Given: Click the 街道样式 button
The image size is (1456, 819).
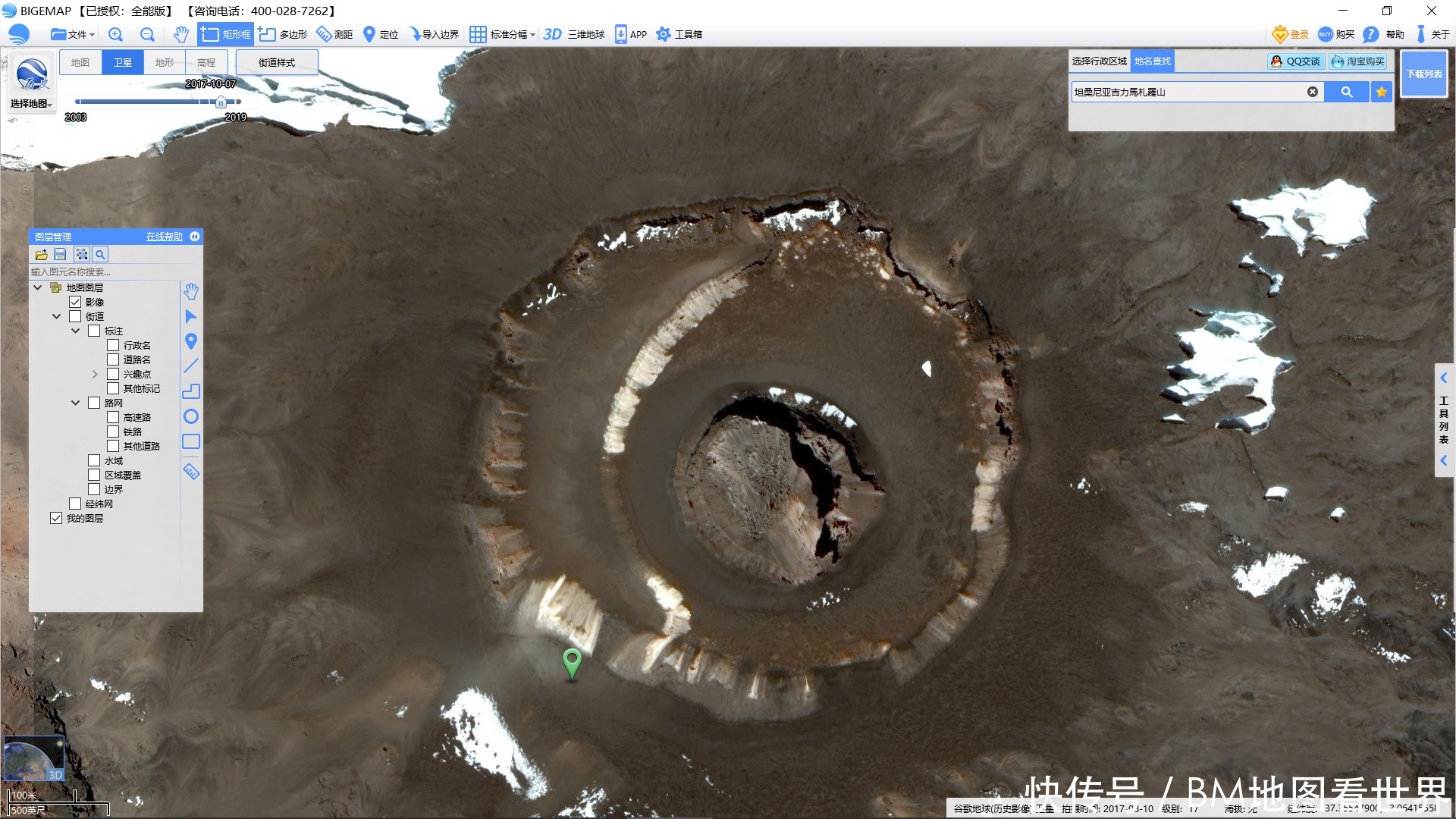Looking at the screenshot, I should 277,62.
